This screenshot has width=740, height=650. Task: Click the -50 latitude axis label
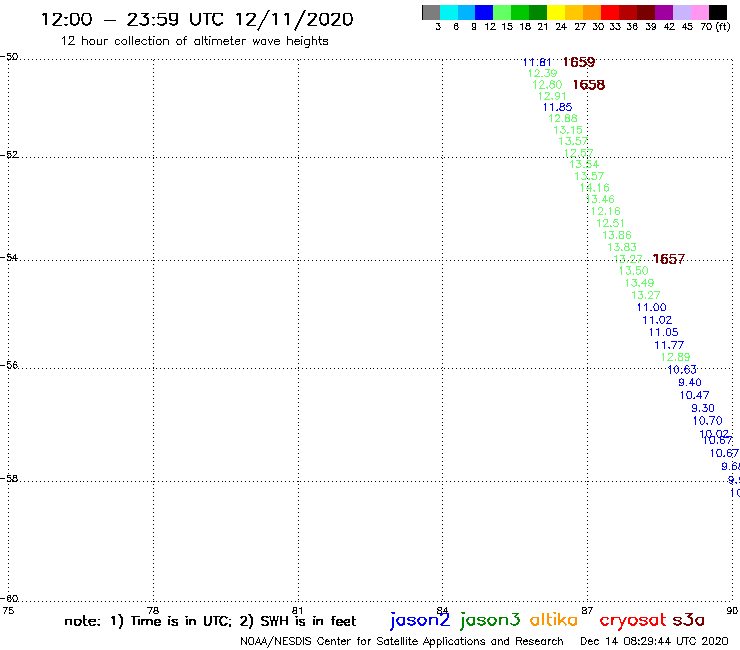(x=9, y=57)
